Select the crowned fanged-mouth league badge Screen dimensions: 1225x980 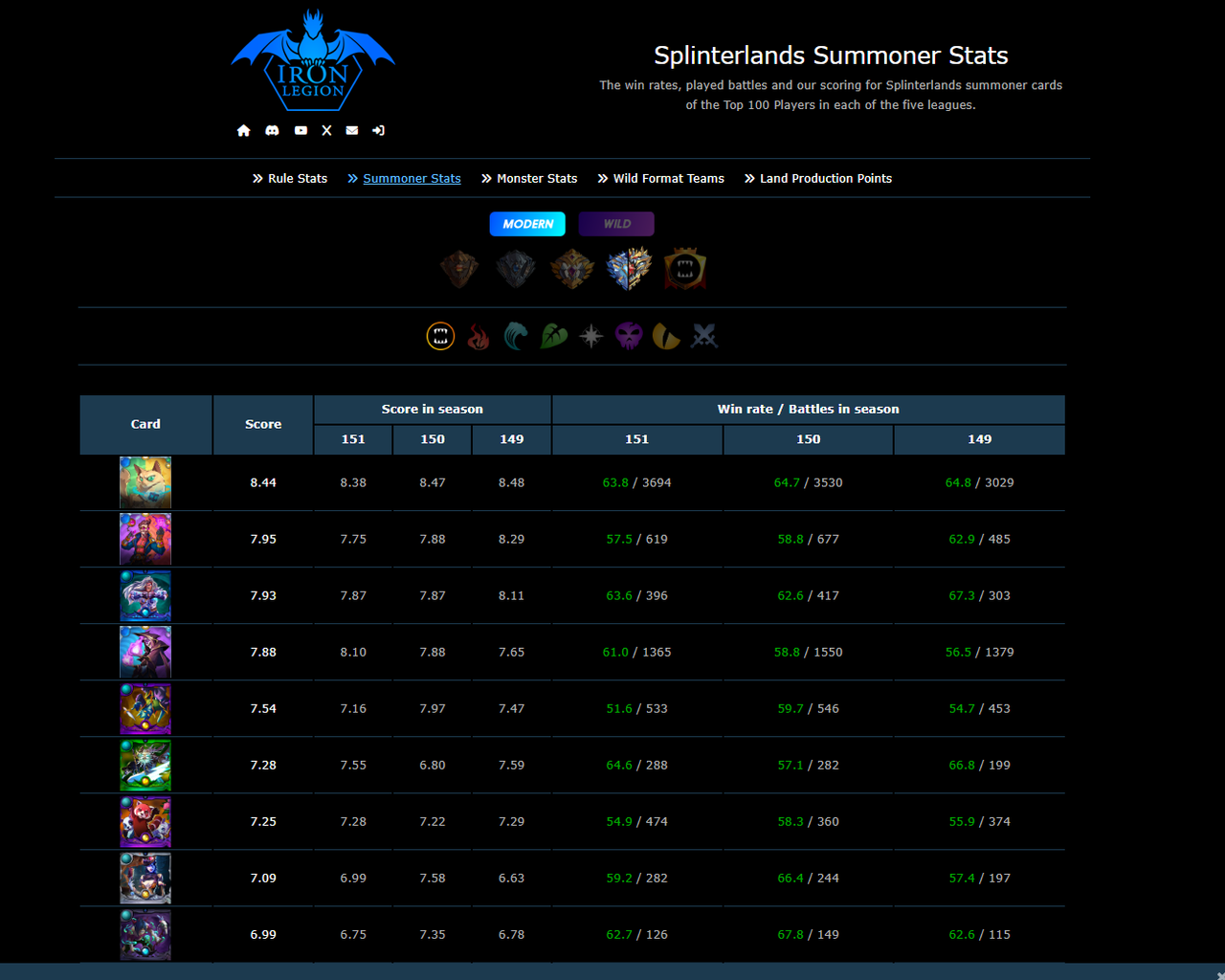coord(685,269)
